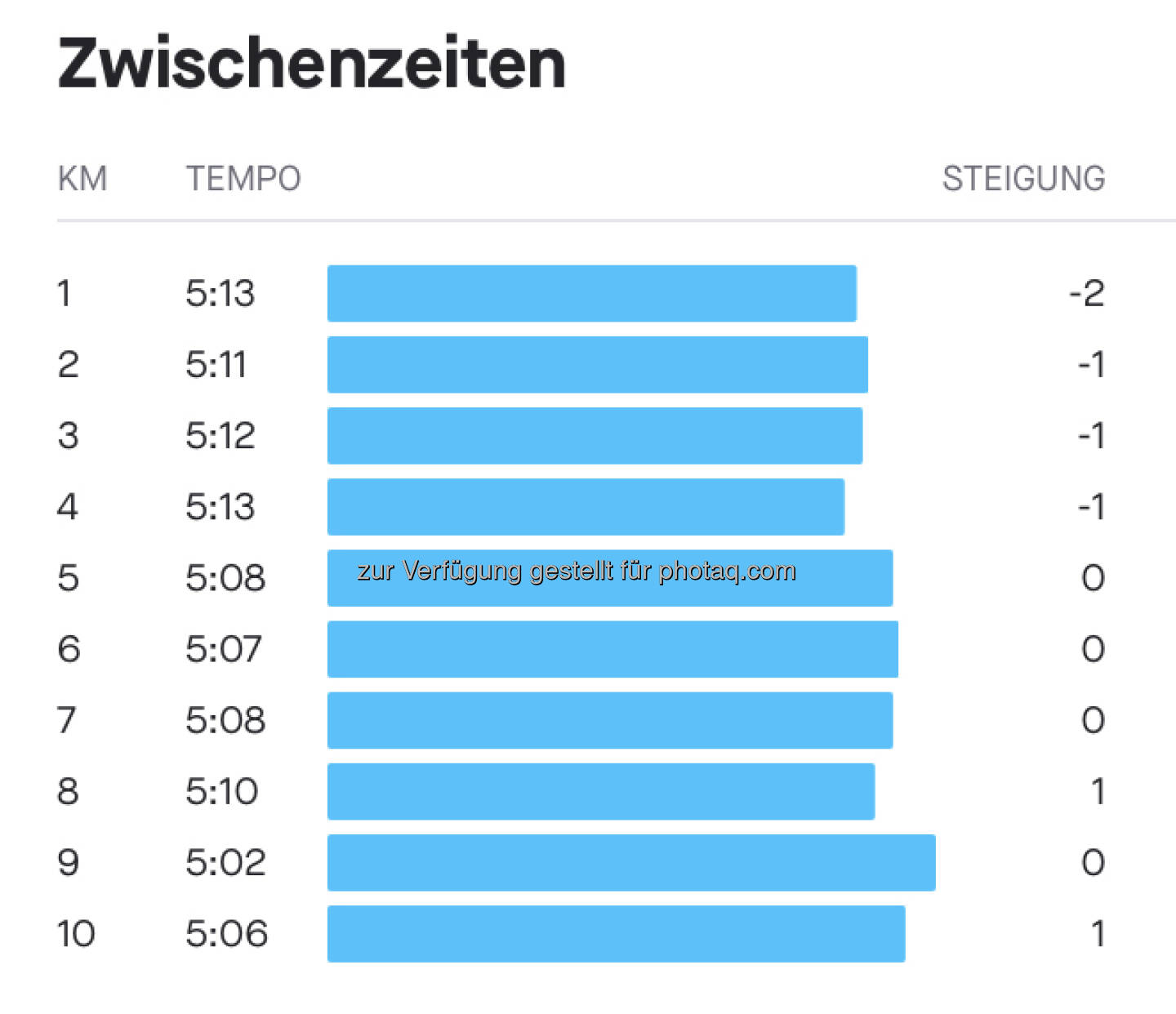Click the blue pace bar for kilometer 1

(x=591, y=293)
